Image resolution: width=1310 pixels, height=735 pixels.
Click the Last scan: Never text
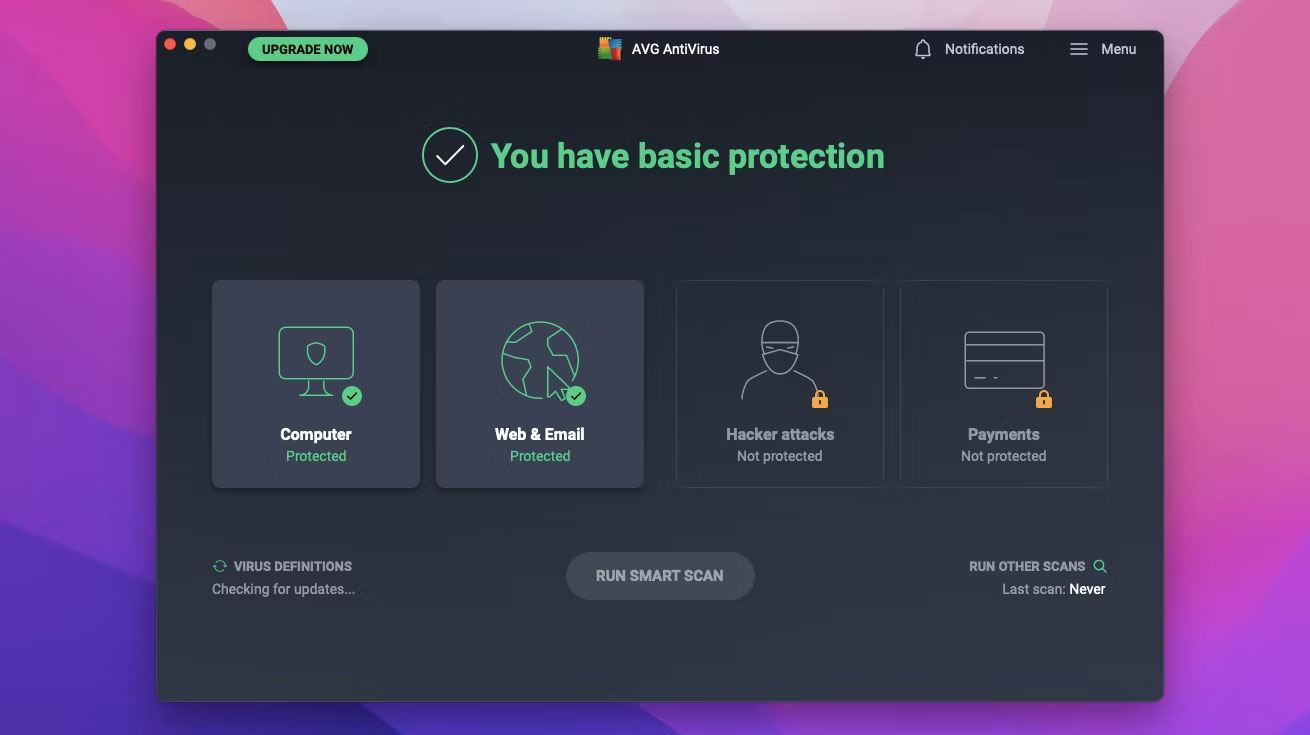pyautogui.click(x=1053, y=589)
